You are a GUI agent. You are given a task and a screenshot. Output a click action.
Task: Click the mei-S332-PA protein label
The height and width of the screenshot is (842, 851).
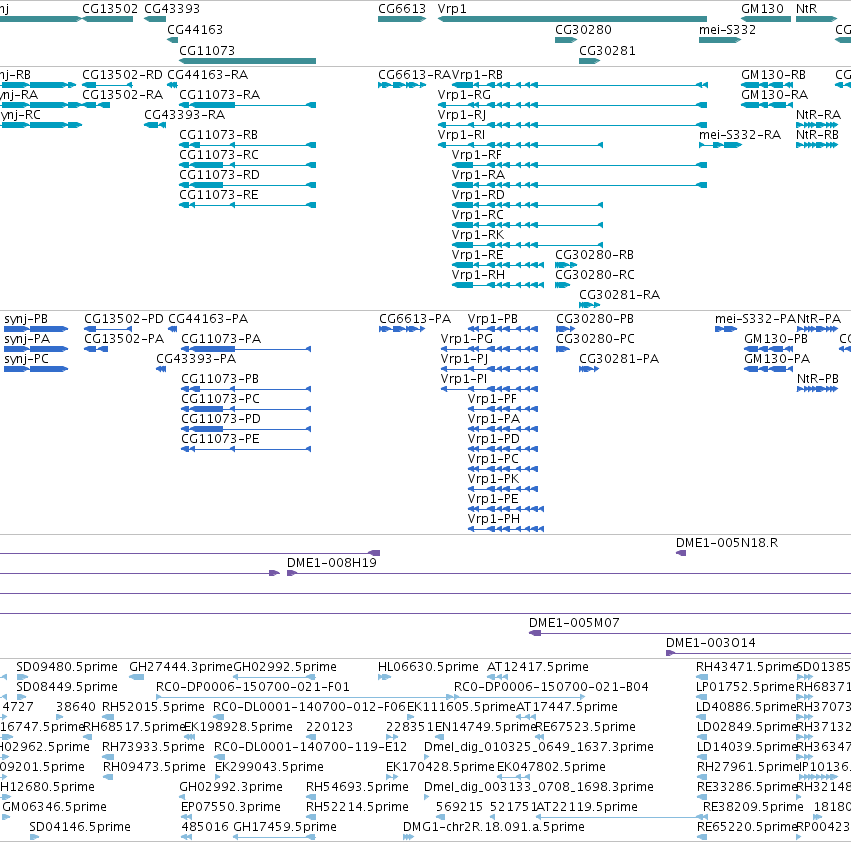pos(755,319)
